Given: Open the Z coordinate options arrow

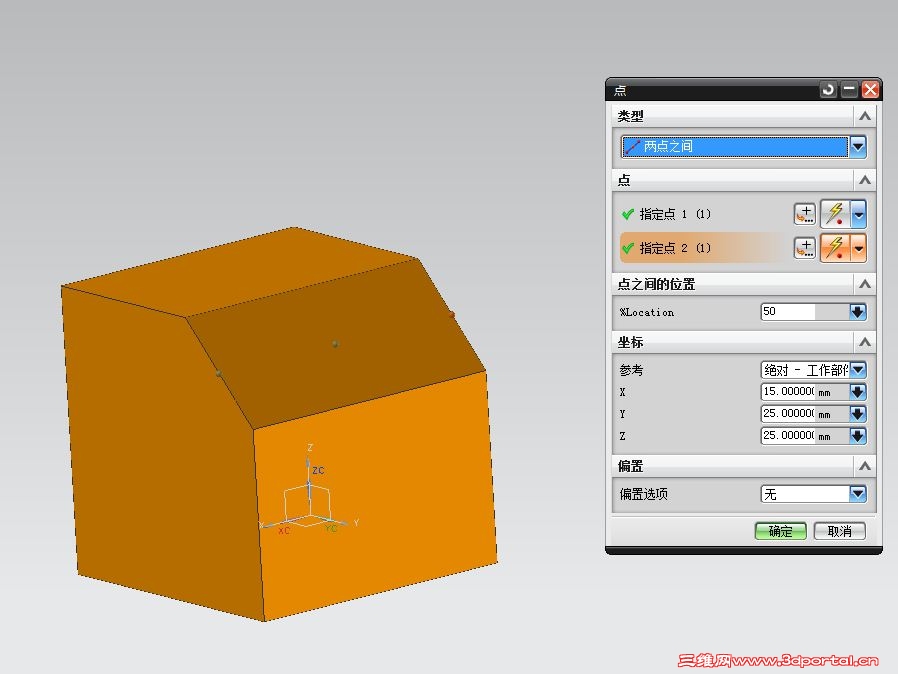Looking at the screenshot, I should coord(857,436).
